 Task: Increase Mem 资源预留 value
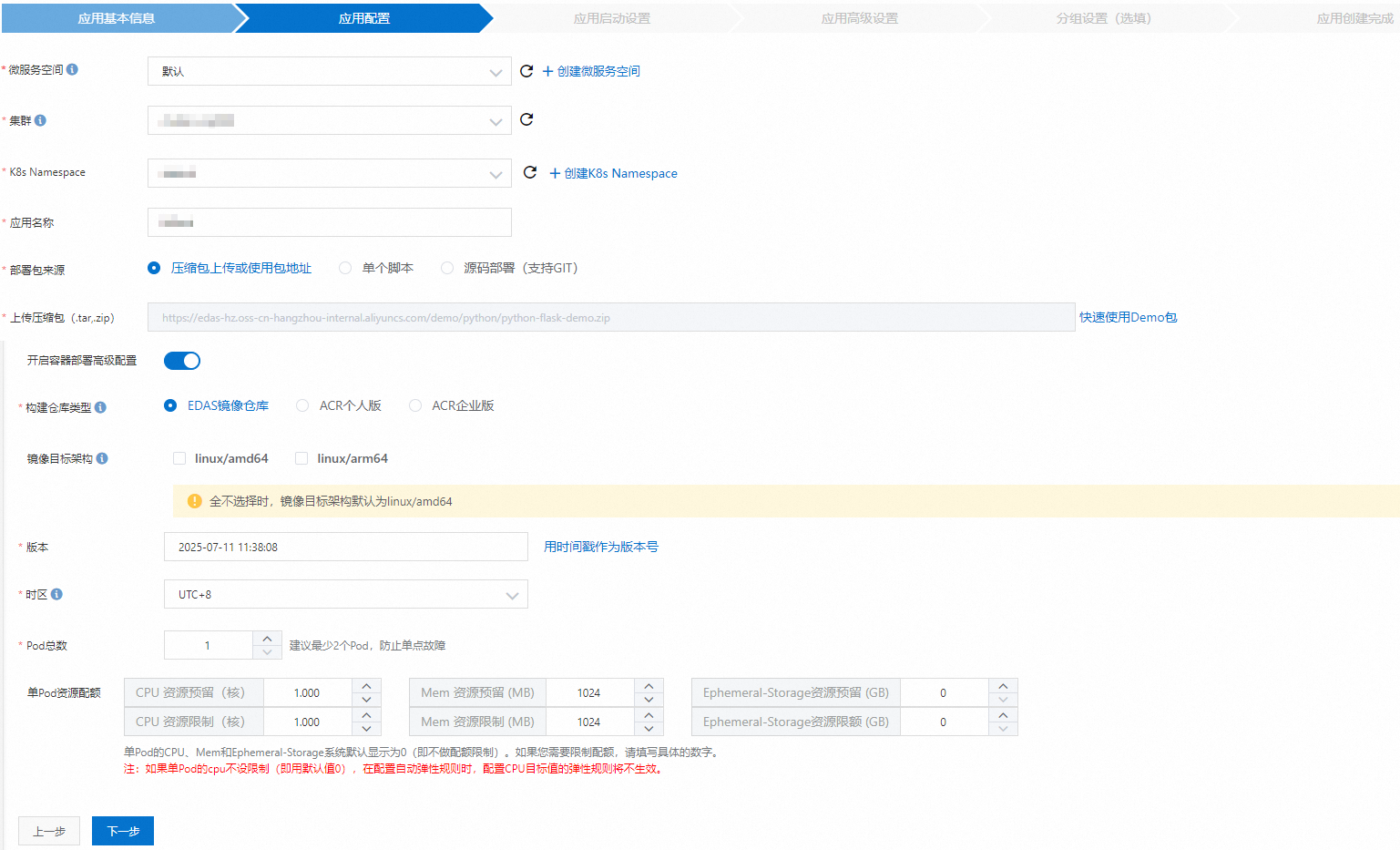pos(649,686)
